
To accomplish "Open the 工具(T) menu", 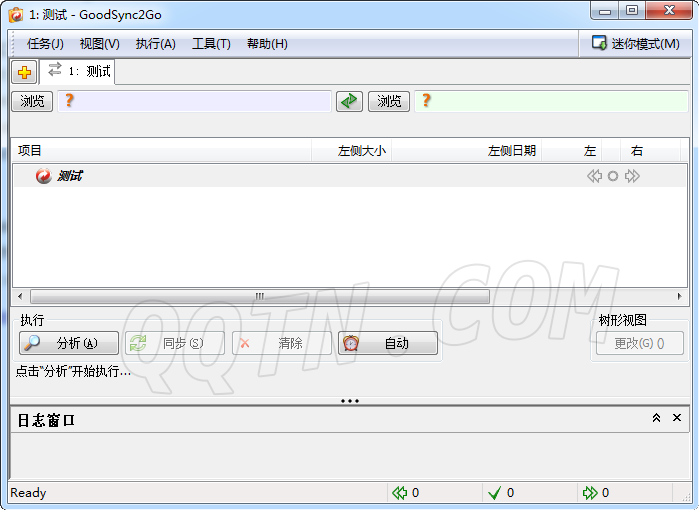I will coord(211,44).
